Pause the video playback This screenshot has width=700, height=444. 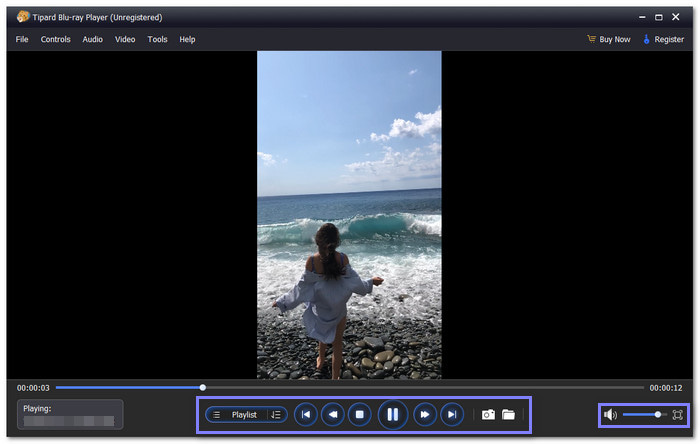(392, 415)
